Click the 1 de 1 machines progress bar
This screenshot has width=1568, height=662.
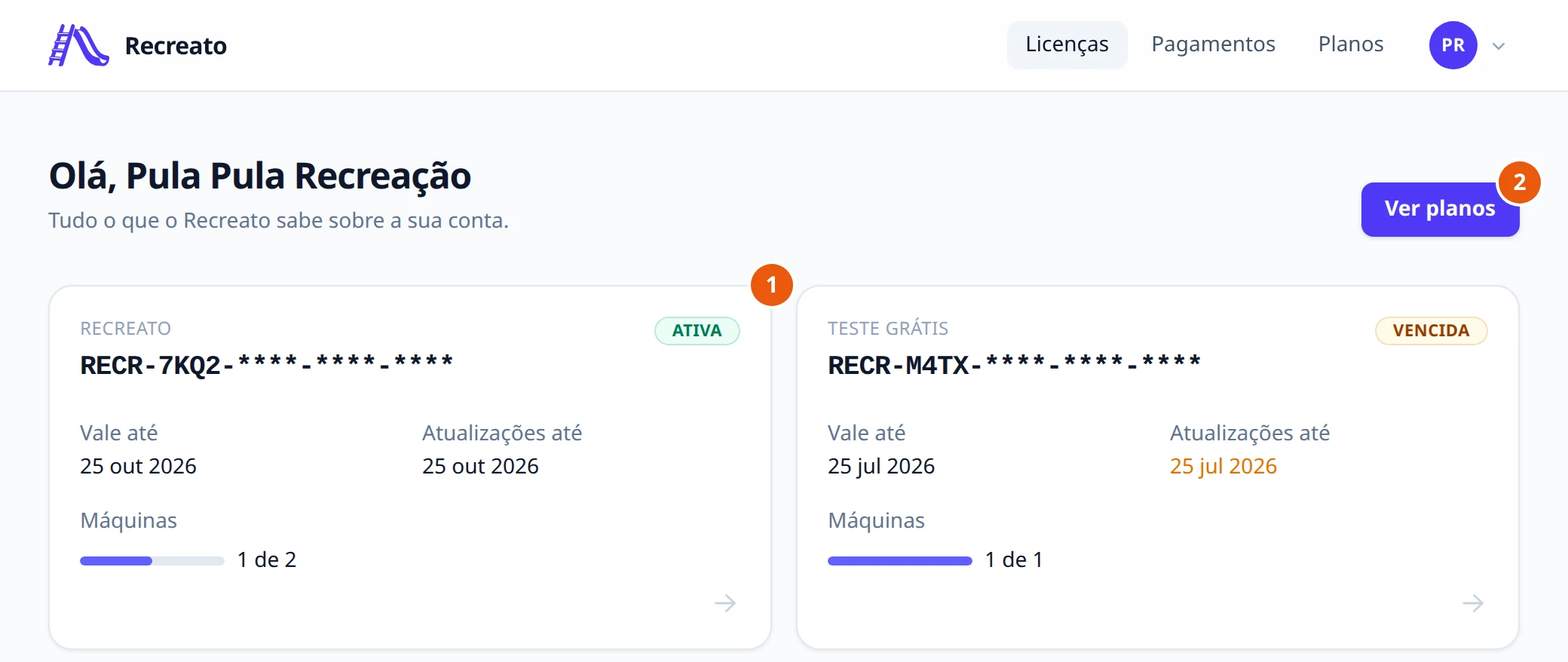pos(900,560)
